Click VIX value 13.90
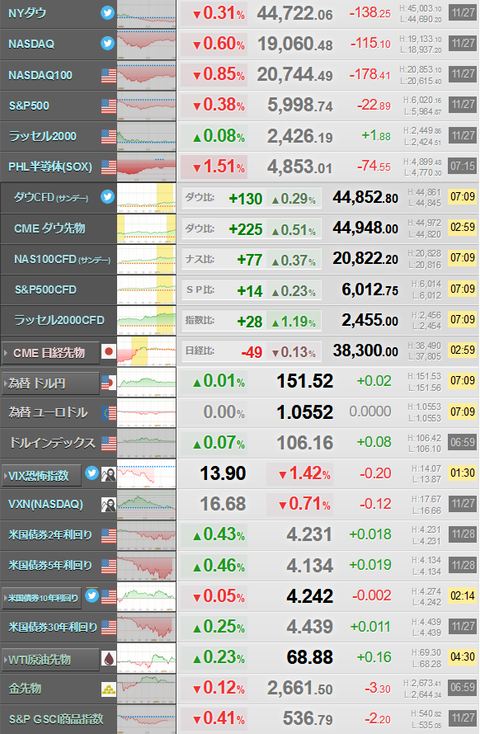Screen dimensions: 480x734 point(223,473)
